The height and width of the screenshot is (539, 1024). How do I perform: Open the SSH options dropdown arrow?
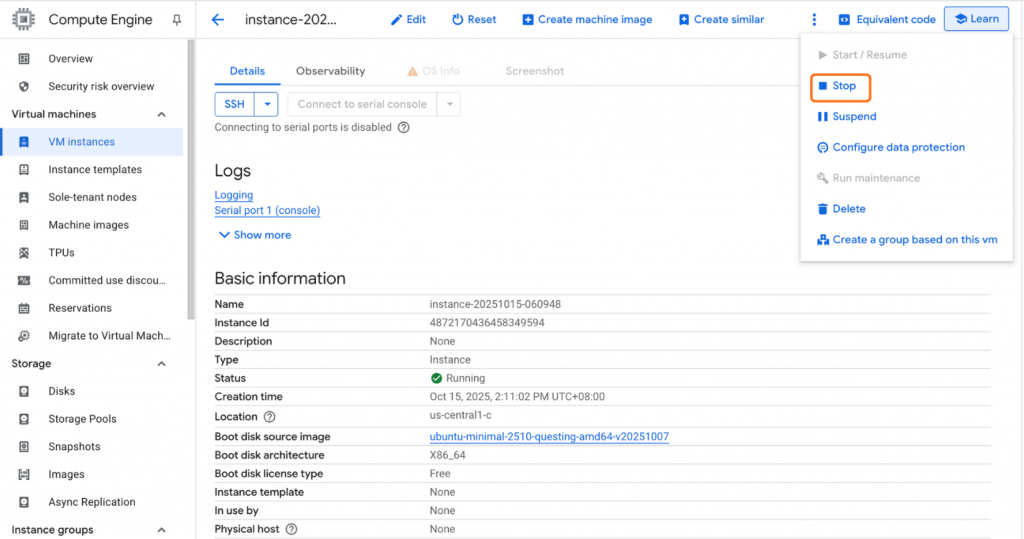[266, 105]
